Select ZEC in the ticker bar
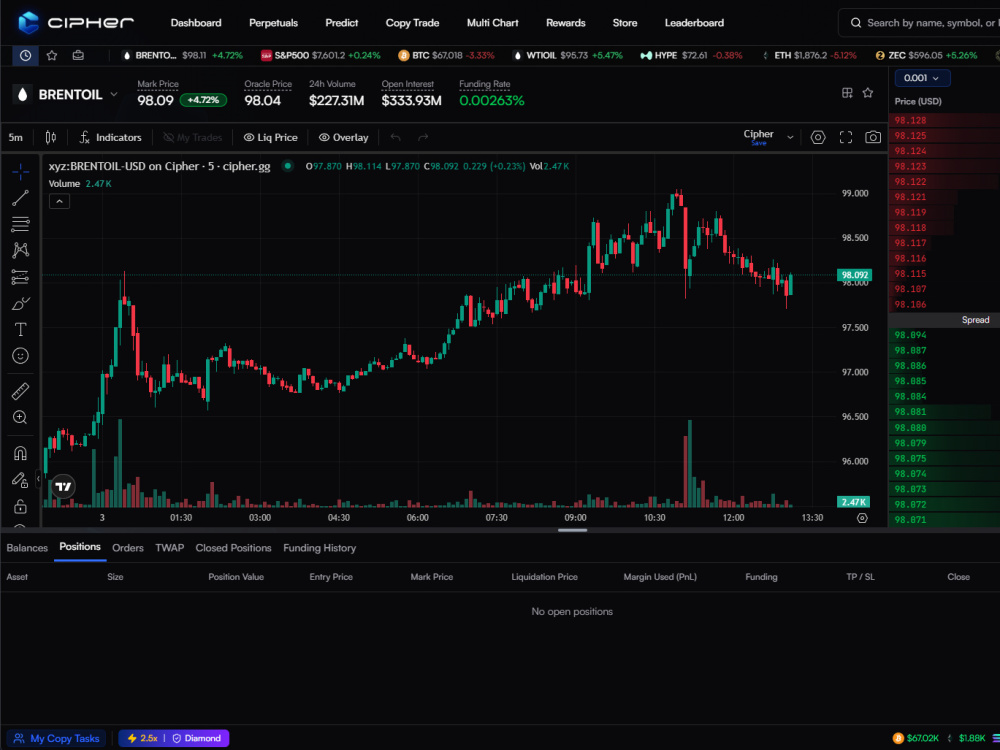Screen dimensions: 1000x750 click(x=926, y=55)
